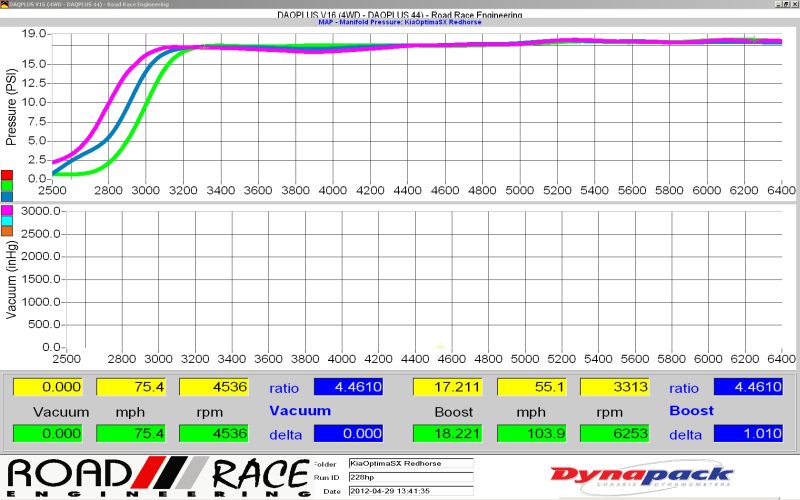Click the green mph value 103.9
Image resolution: width=800 pixels, height=500 pixels.
[x=531, y=433]
